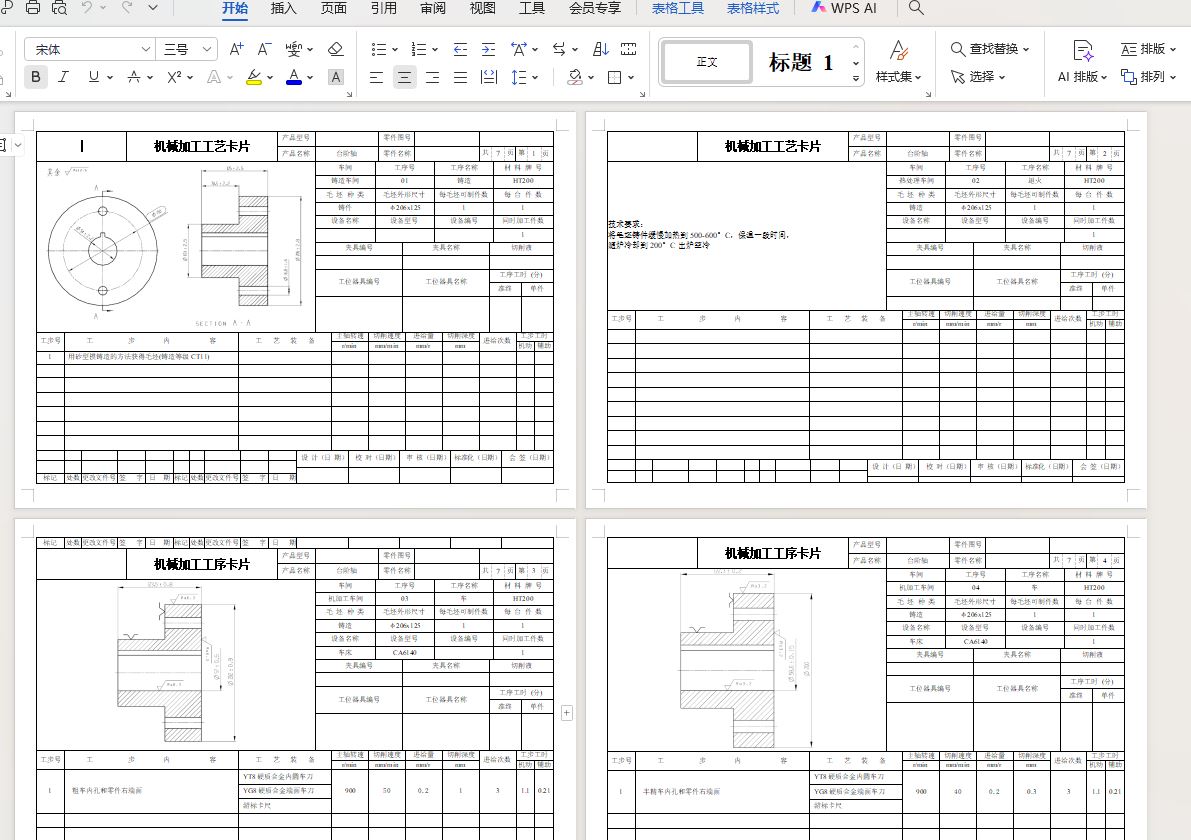Decrease paragraph indent
The height and width of the screenshot is (840, 1191).
[x=460, y=49]
